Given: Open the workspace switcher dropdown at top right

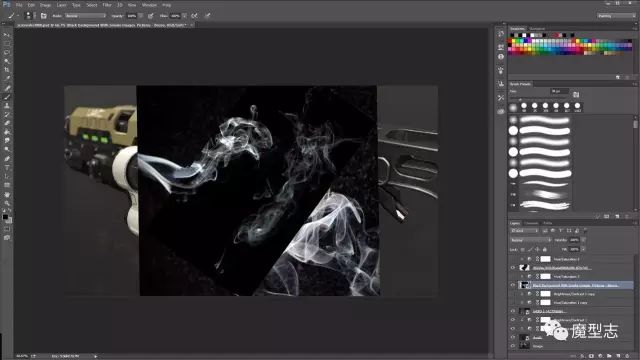Looking at the screenshot, I should [x=616, y=16].
